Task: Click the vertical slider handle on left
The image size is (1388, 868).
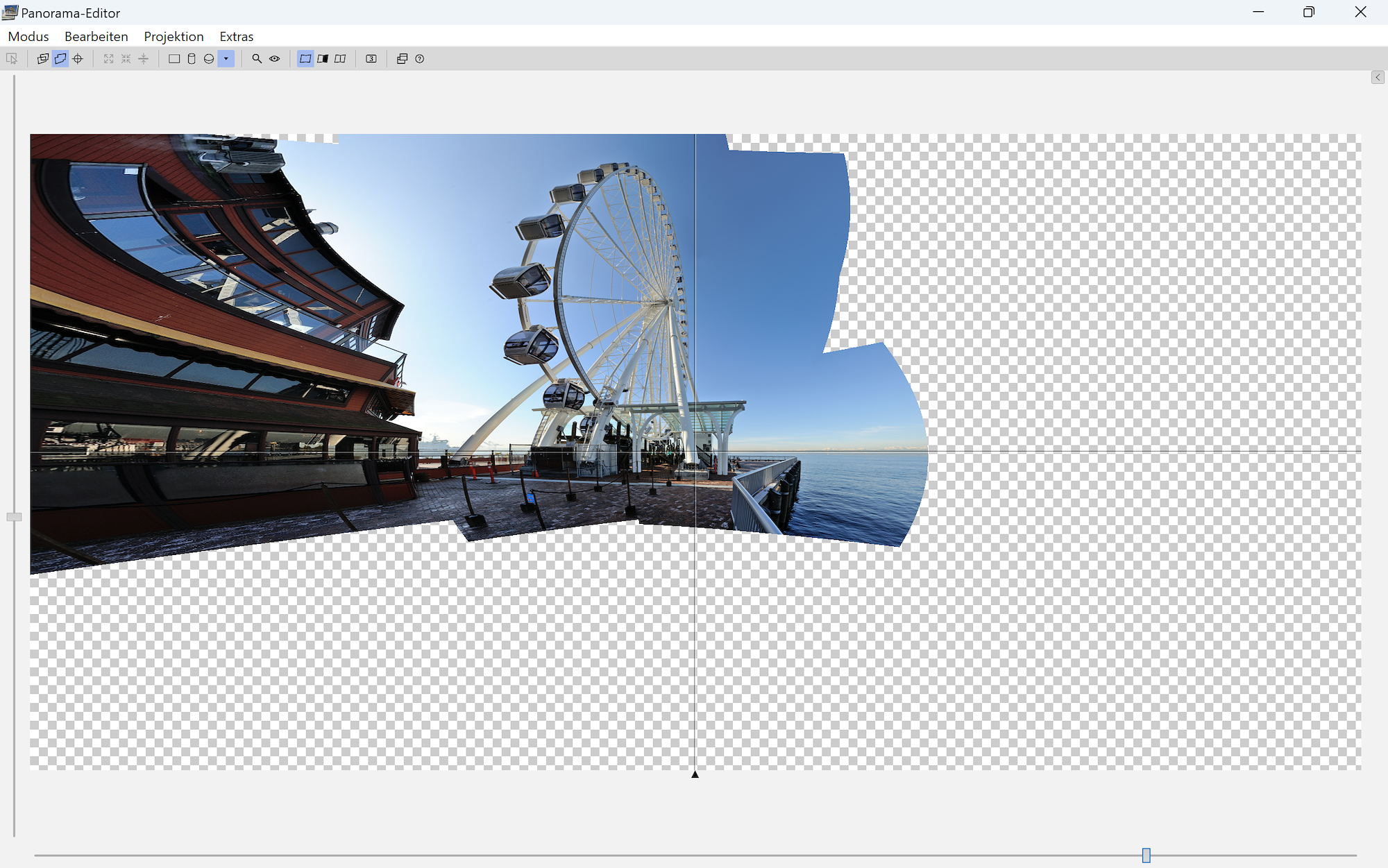Action: (x=14, y=517)
